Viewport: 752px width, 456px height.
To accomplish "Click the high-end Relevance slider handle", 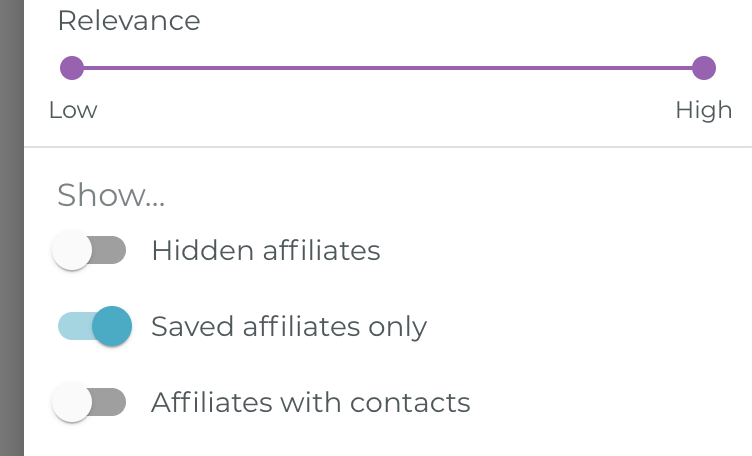I will [704, 68].
